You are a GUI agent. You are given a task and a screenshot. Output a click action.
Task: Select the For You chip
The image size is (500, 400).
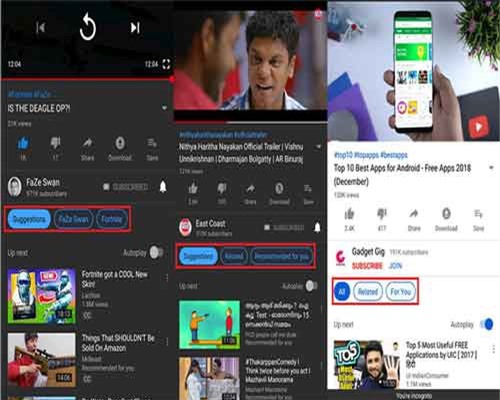401,292
